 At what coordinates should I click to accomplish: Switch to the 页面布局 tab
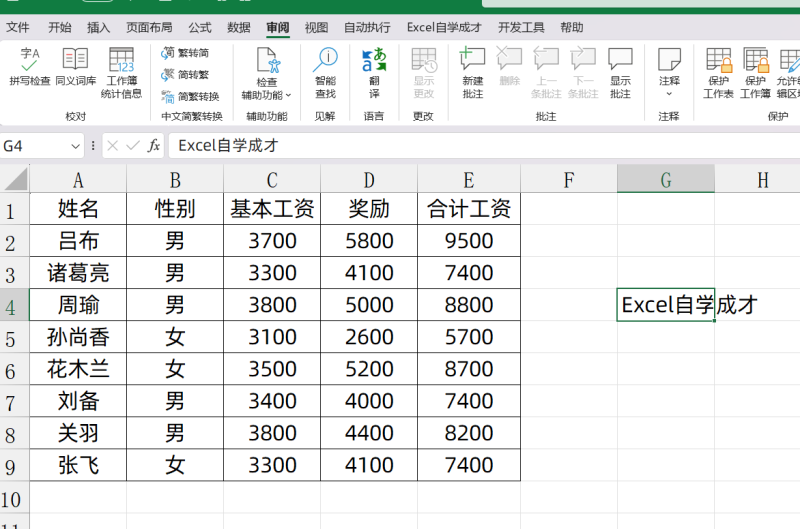coord(149,27)
